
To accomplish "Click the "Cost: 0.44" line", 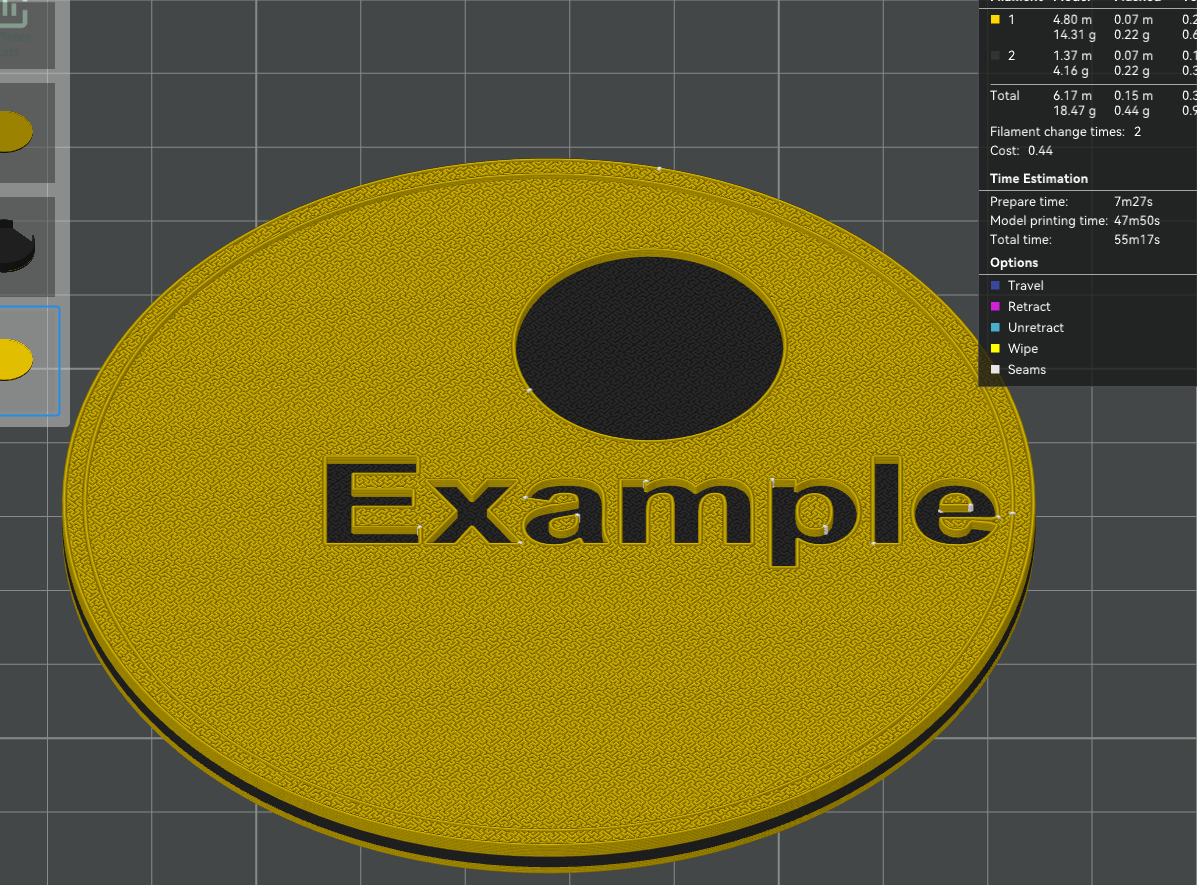I will [x=1021, y=151].
